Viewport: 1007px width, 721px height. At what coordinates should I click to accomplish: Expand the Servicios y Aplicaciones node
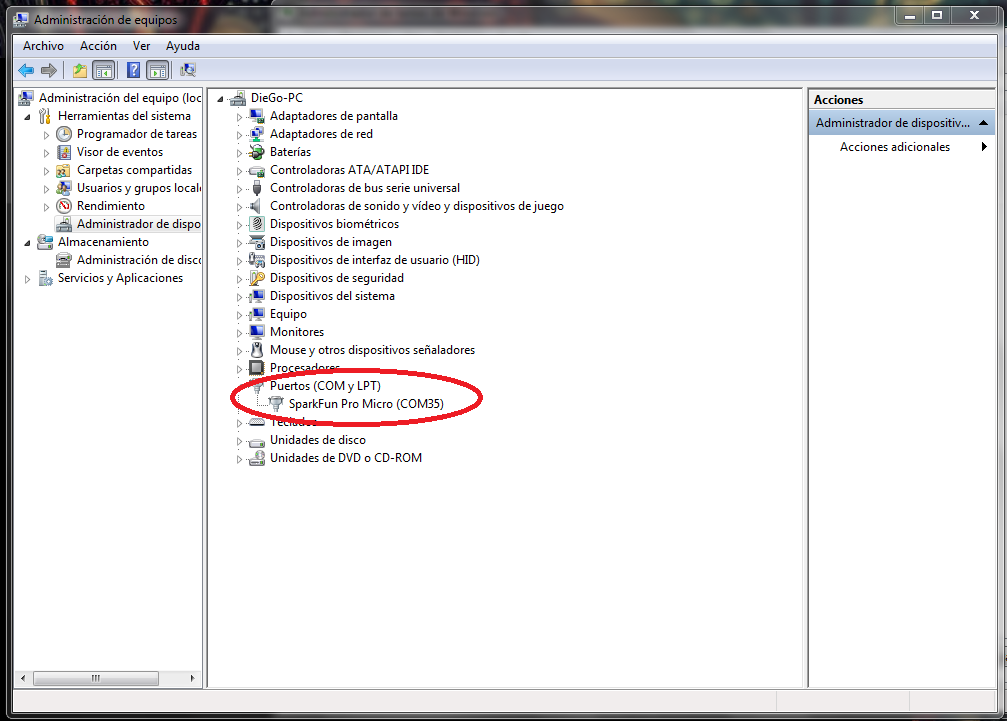tap(27, 279)
